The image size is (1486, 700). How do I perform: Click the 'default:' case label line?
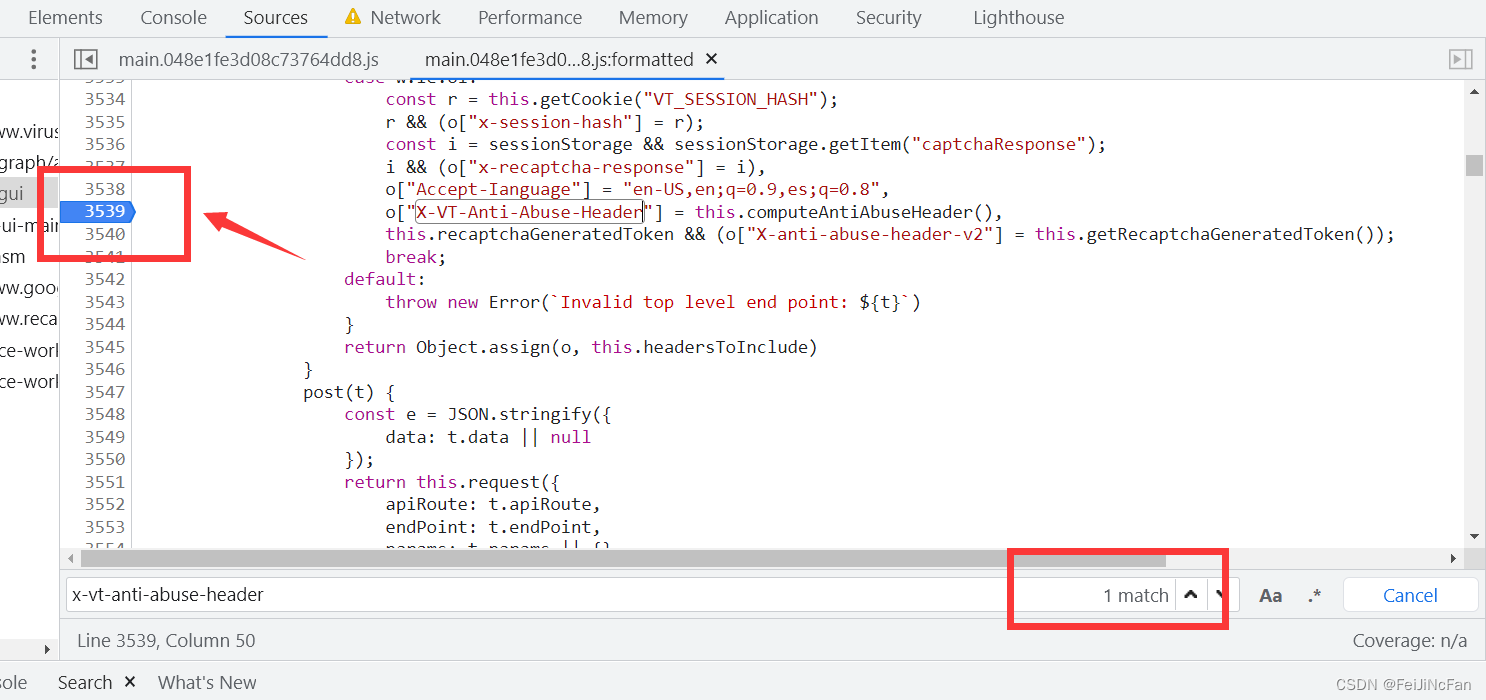pyautogui.click(x=385, y=279)
